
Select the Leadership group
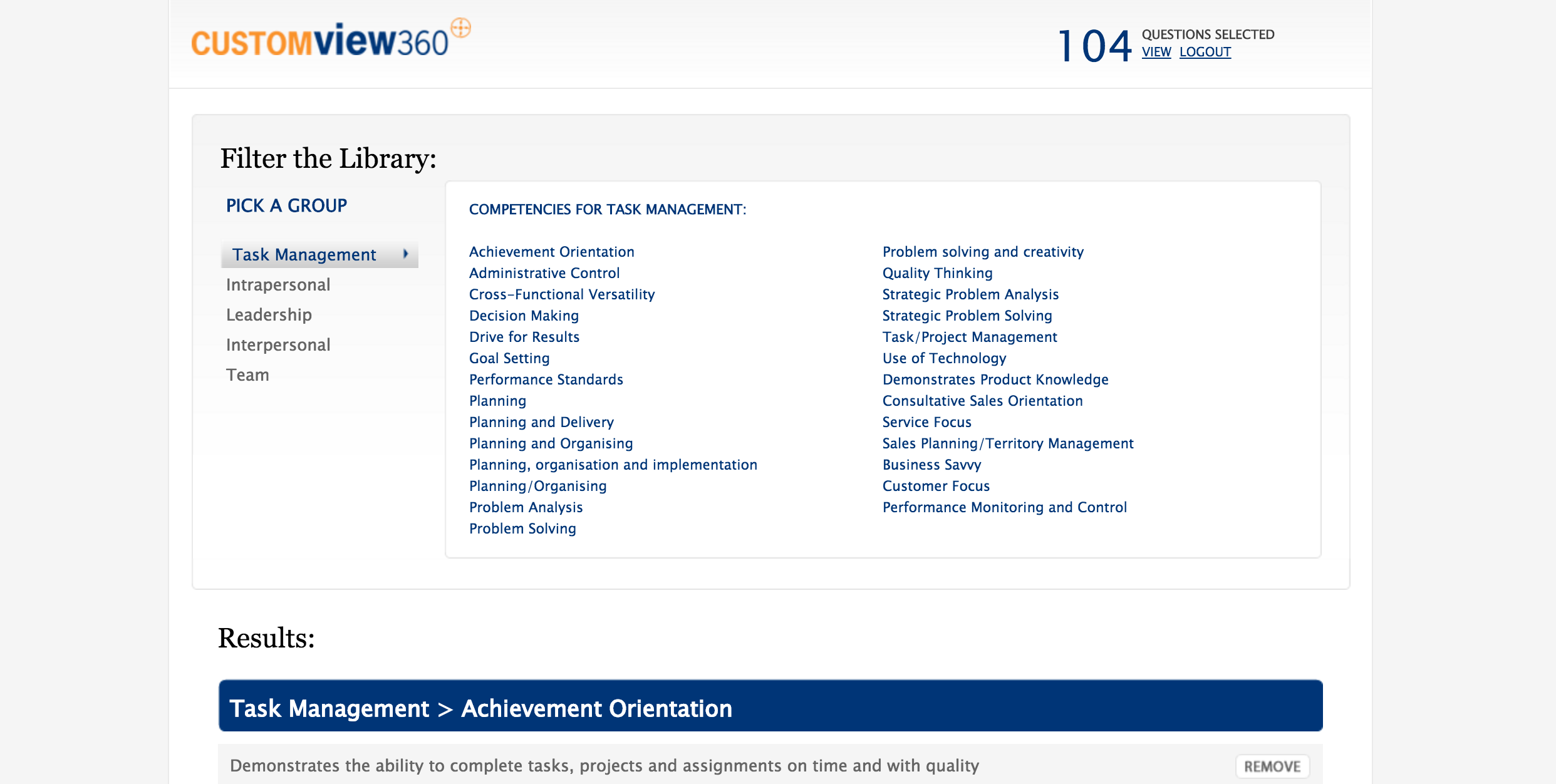pos(269,314)
